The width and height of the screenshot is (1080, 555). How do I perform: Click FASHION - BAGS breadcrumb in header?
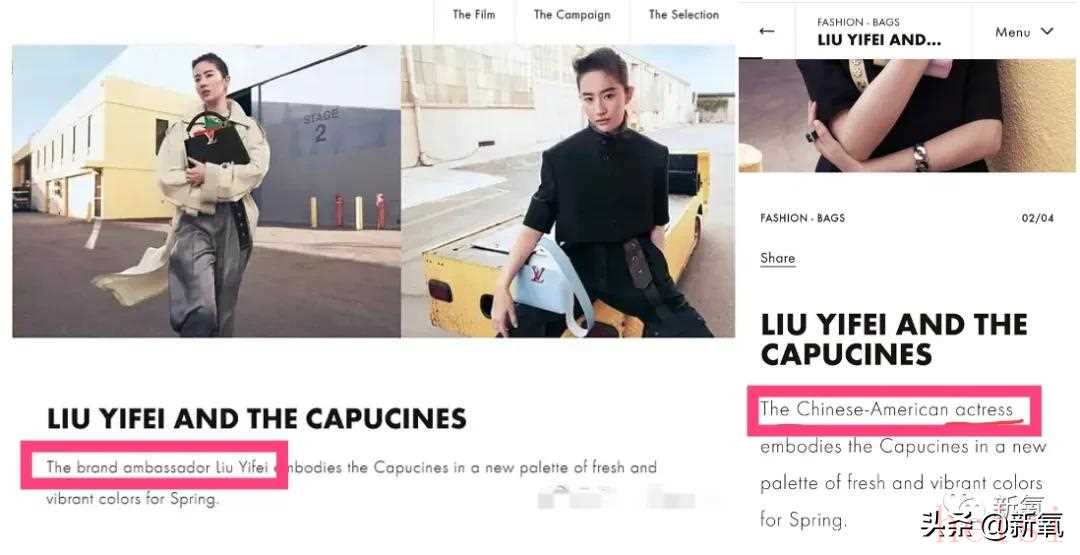click(x=858, y=22)
